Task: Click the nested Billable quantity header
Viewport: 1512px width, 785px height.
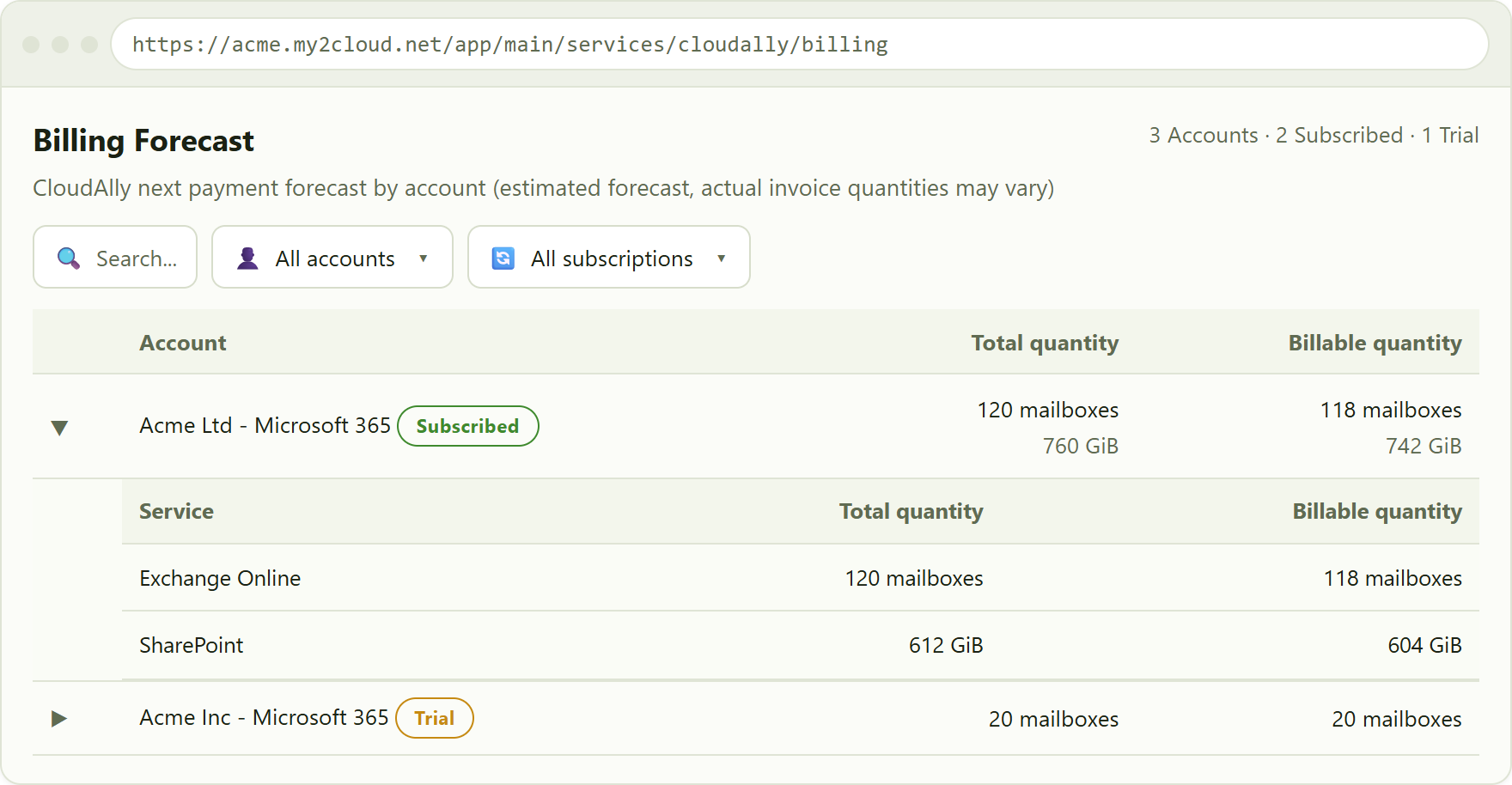Action: 1378,512
